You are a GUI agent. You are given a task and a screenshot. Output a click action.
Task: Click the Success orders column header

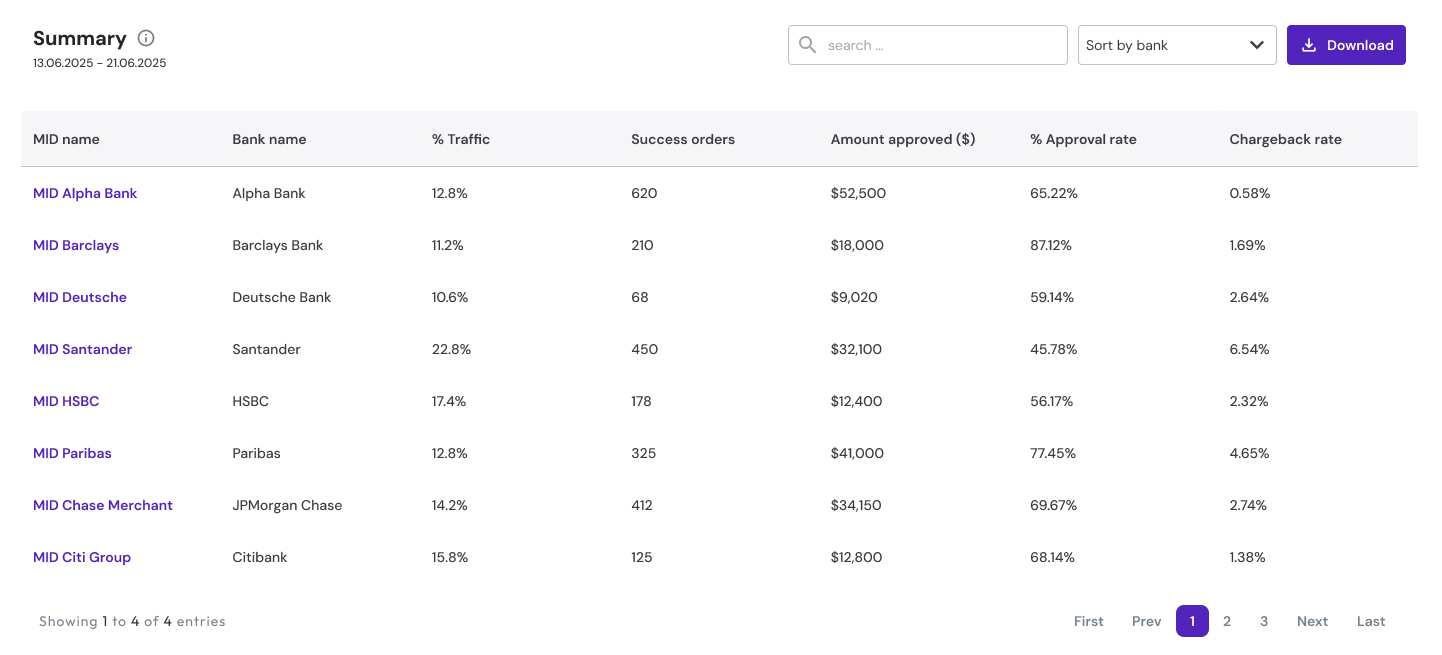[x=683, y=139]
